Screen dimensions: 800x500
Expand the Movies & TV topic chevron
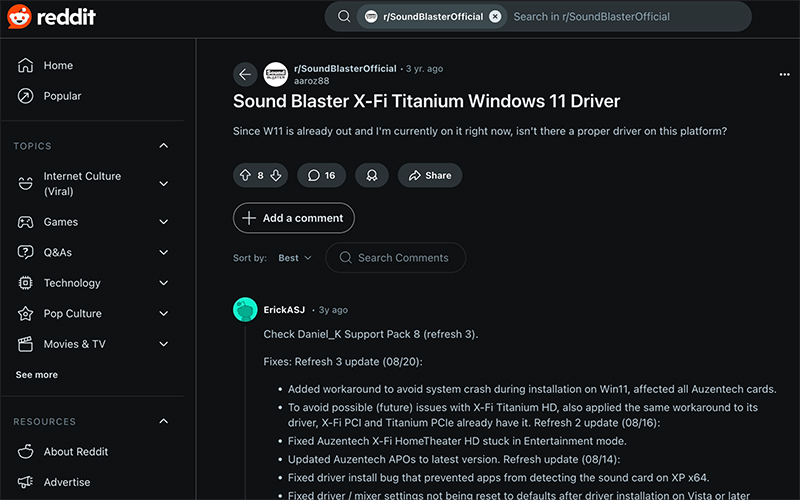[163, 344]
